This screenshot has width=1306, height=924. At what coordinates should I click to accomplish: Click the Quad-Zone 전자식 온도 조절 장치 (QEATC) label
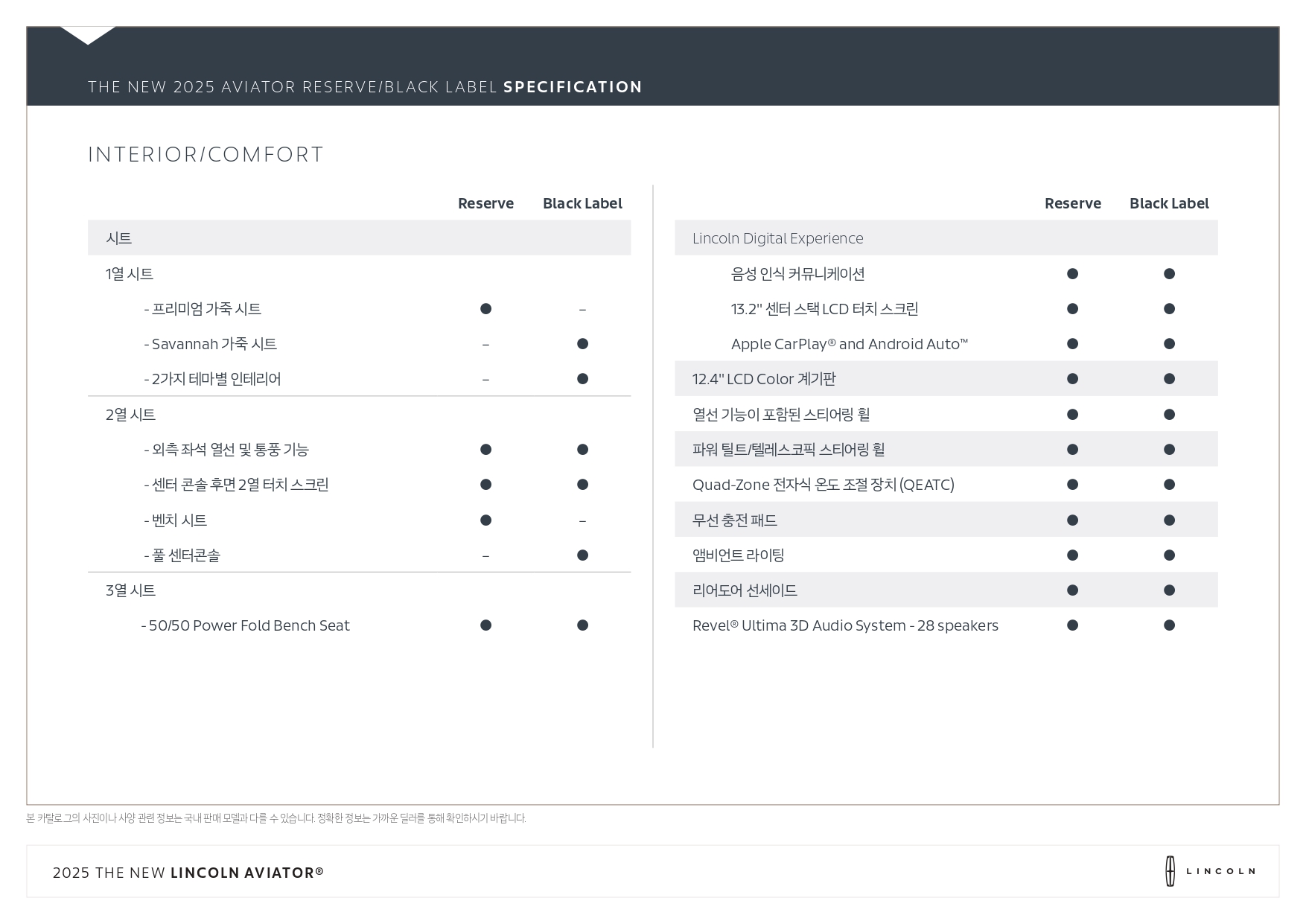tap(823, 485)
